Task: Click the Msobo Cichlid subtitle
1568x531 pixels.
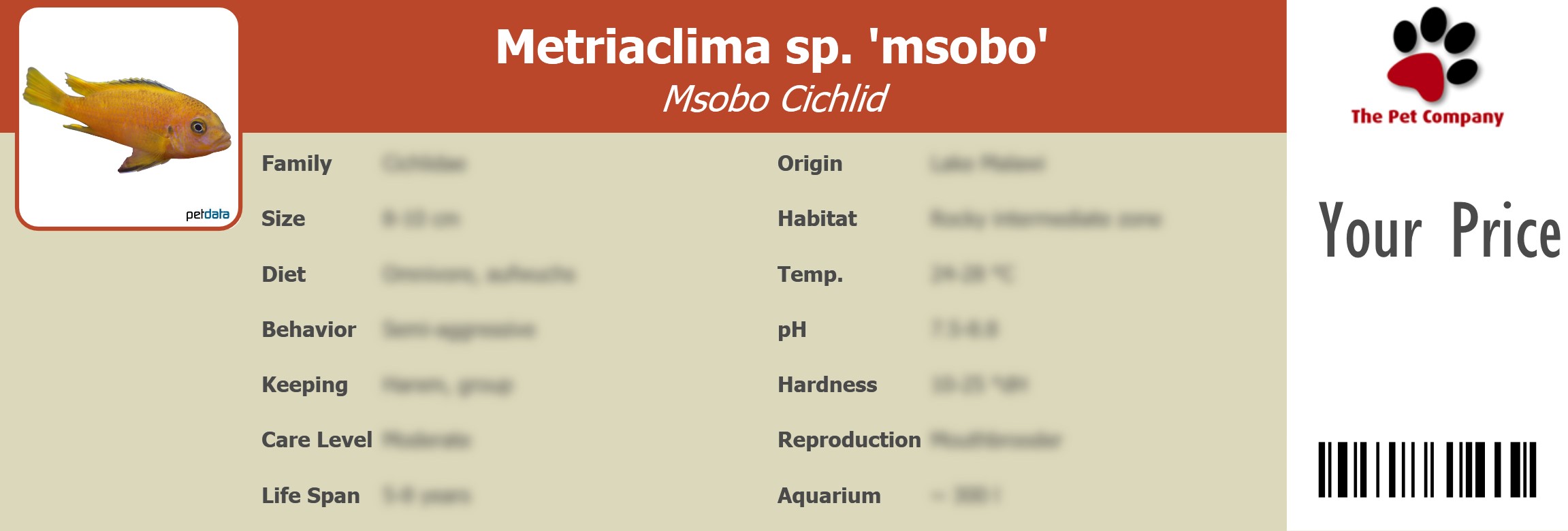Action: pos(774,99)
